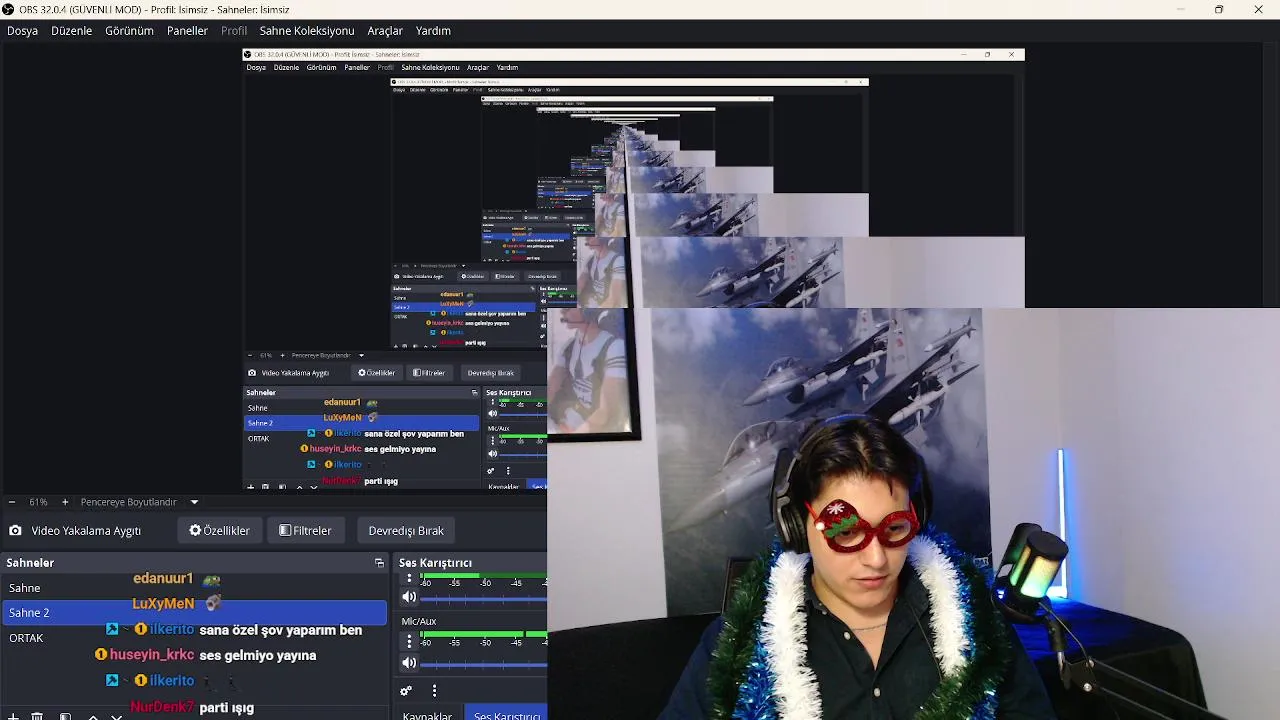
Task: Select the Video Yakalama Aygıtı source label
Action: click(86, 531)
